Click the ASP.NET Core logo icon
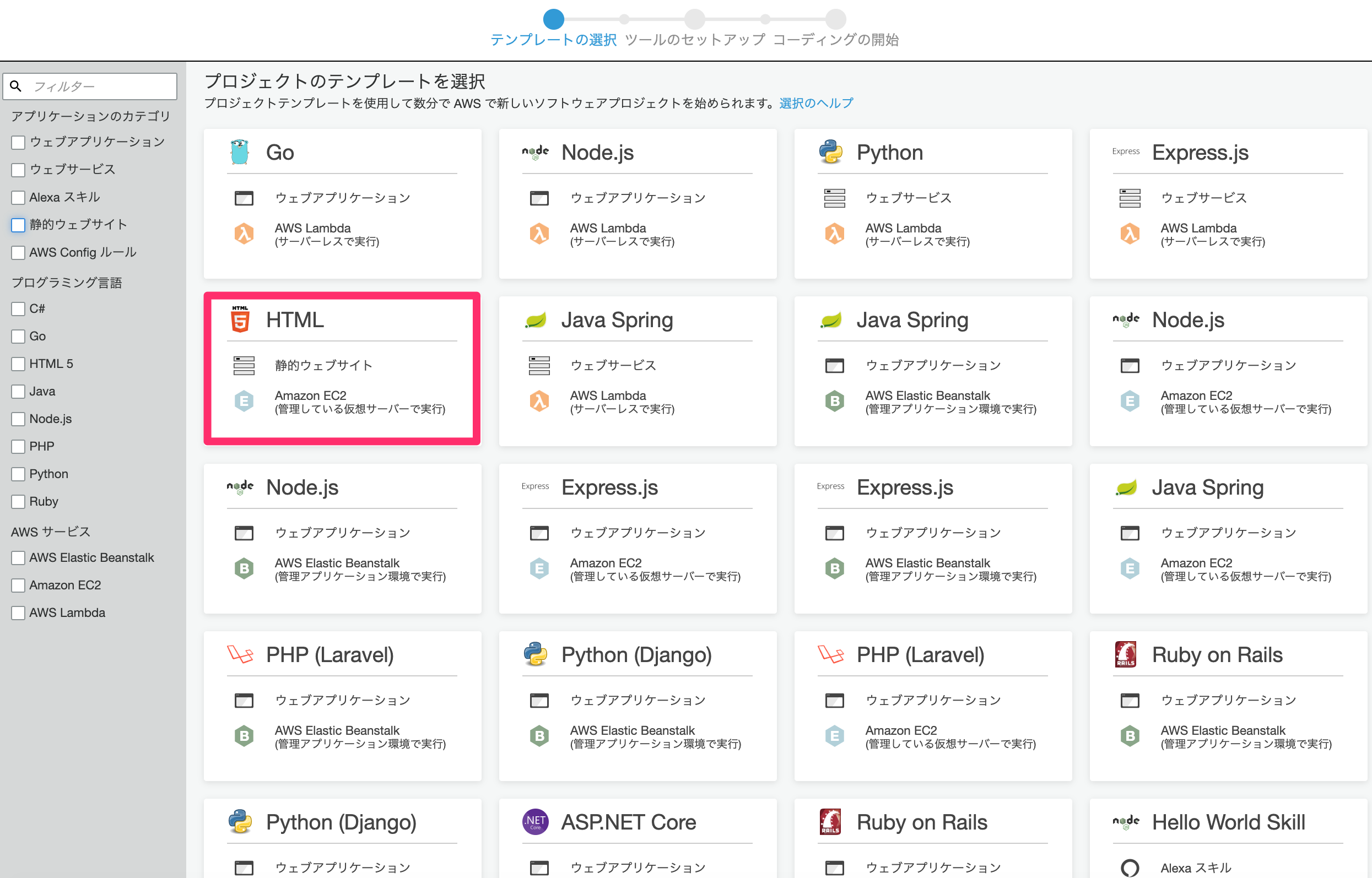 [x=535, y=822]
